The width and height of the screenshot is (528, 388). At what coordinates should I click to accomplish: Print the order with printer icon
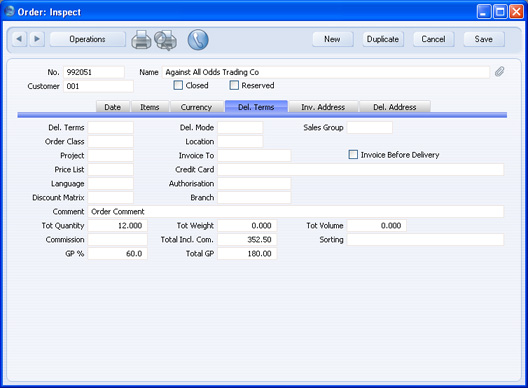141,40
